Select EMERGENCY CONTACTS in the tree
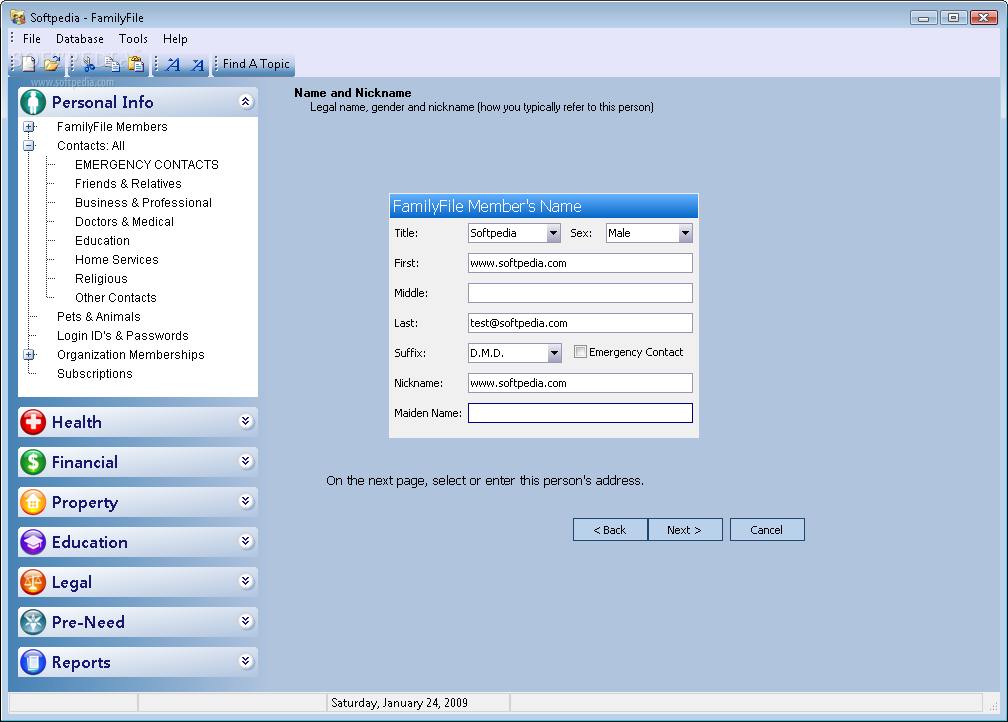 pos(147,165)
